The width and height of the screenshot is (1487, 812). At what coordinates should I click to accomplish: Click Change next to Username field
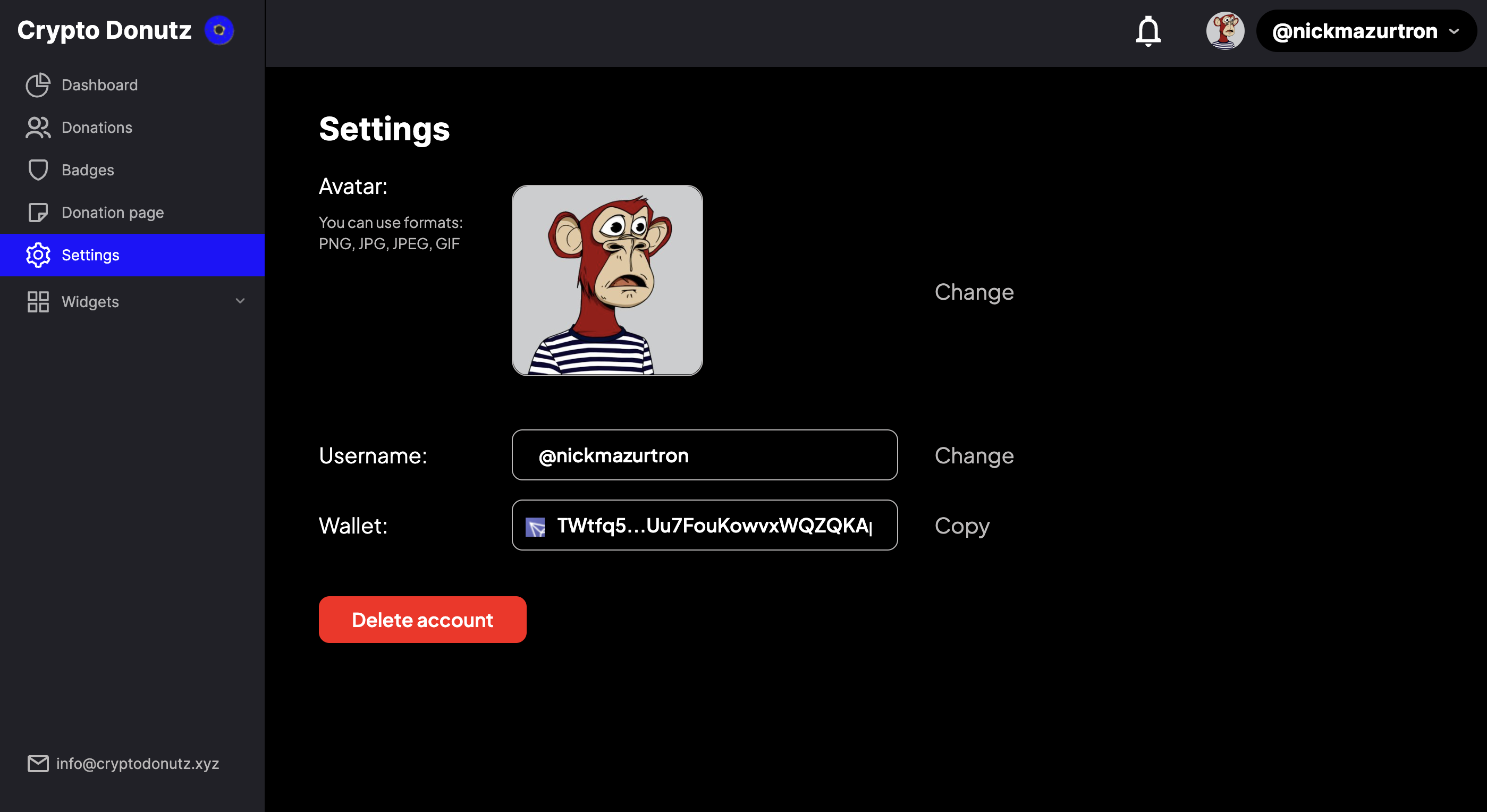coord(974,455)
